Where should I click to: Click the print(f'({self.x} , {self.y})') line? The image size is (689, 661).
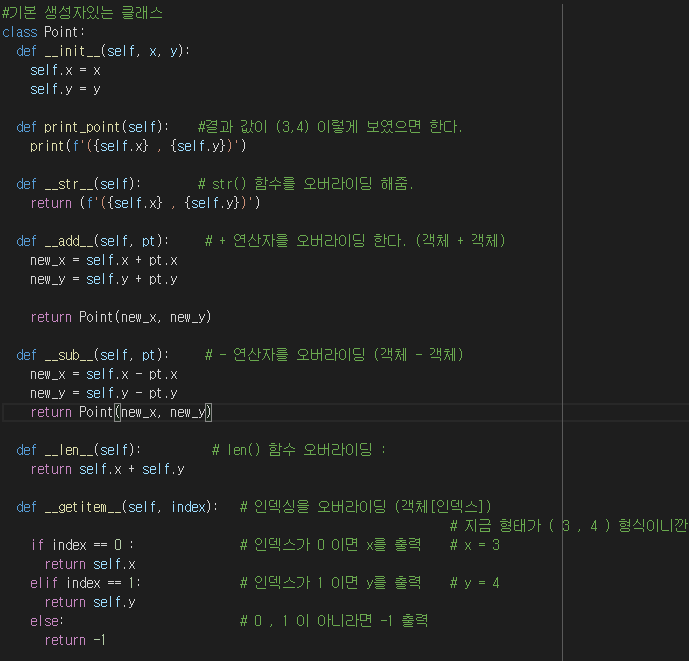tap(138, 146)
